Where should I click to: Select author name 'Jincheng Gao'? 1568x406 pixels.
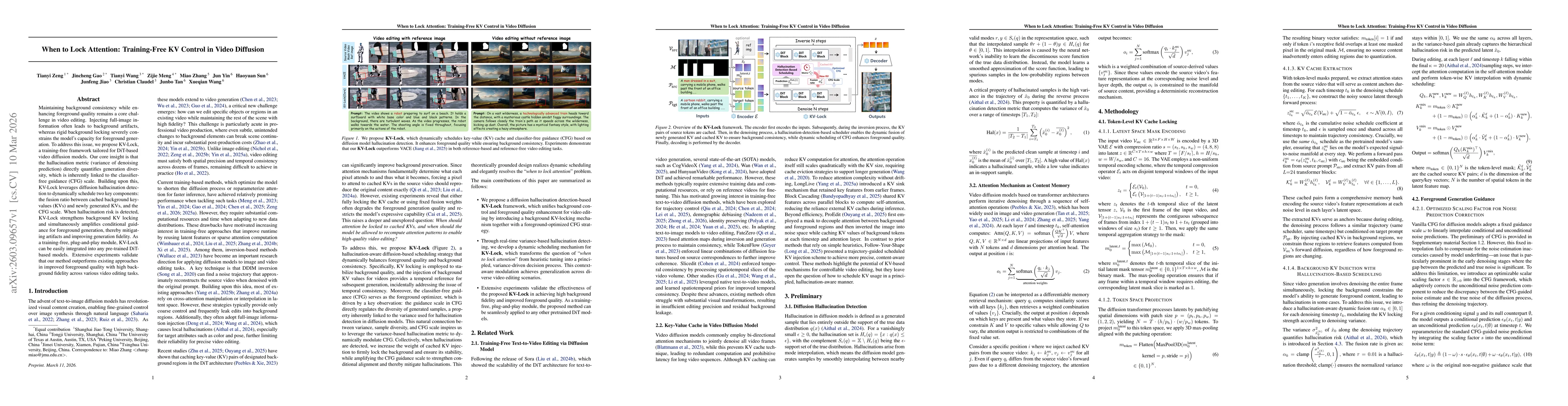coord(87,75)
